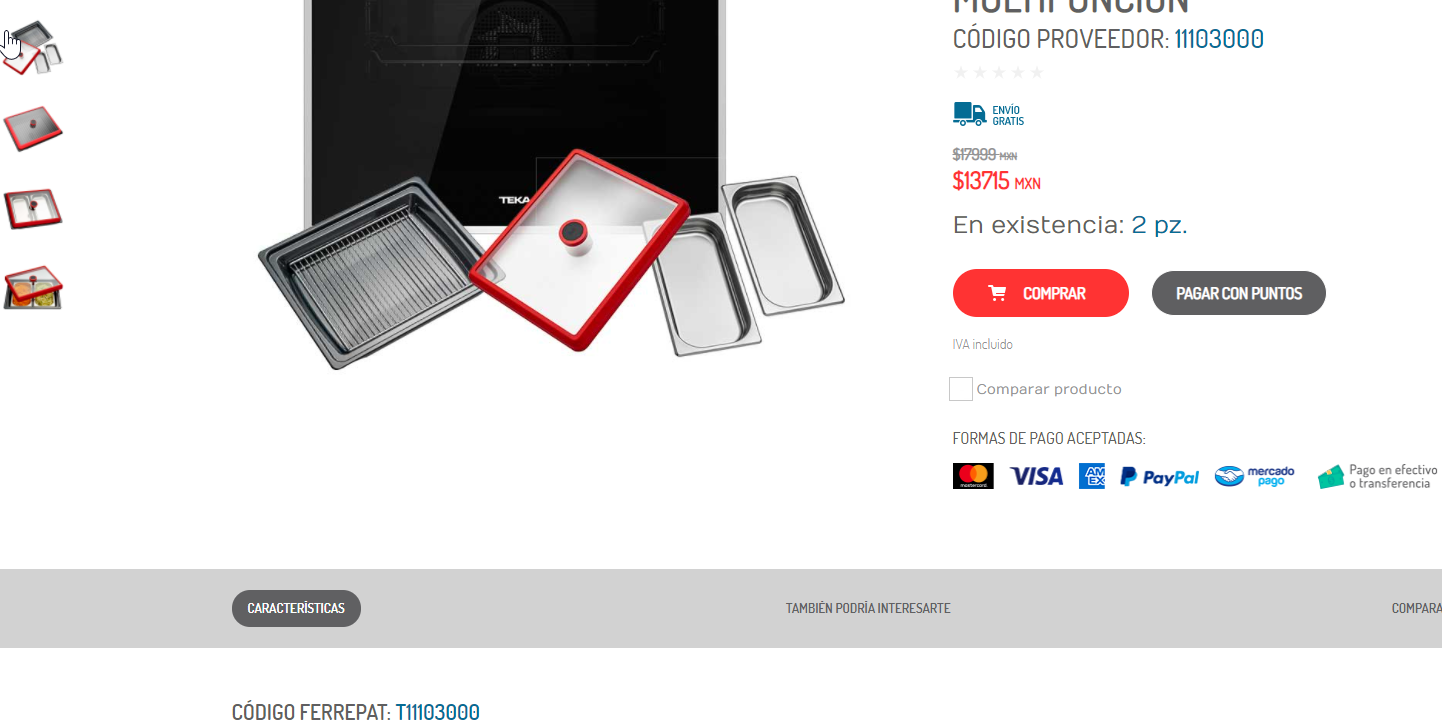Select the first product thumbnail with trays
The image size is (1442, 728).
pos(33,48)
